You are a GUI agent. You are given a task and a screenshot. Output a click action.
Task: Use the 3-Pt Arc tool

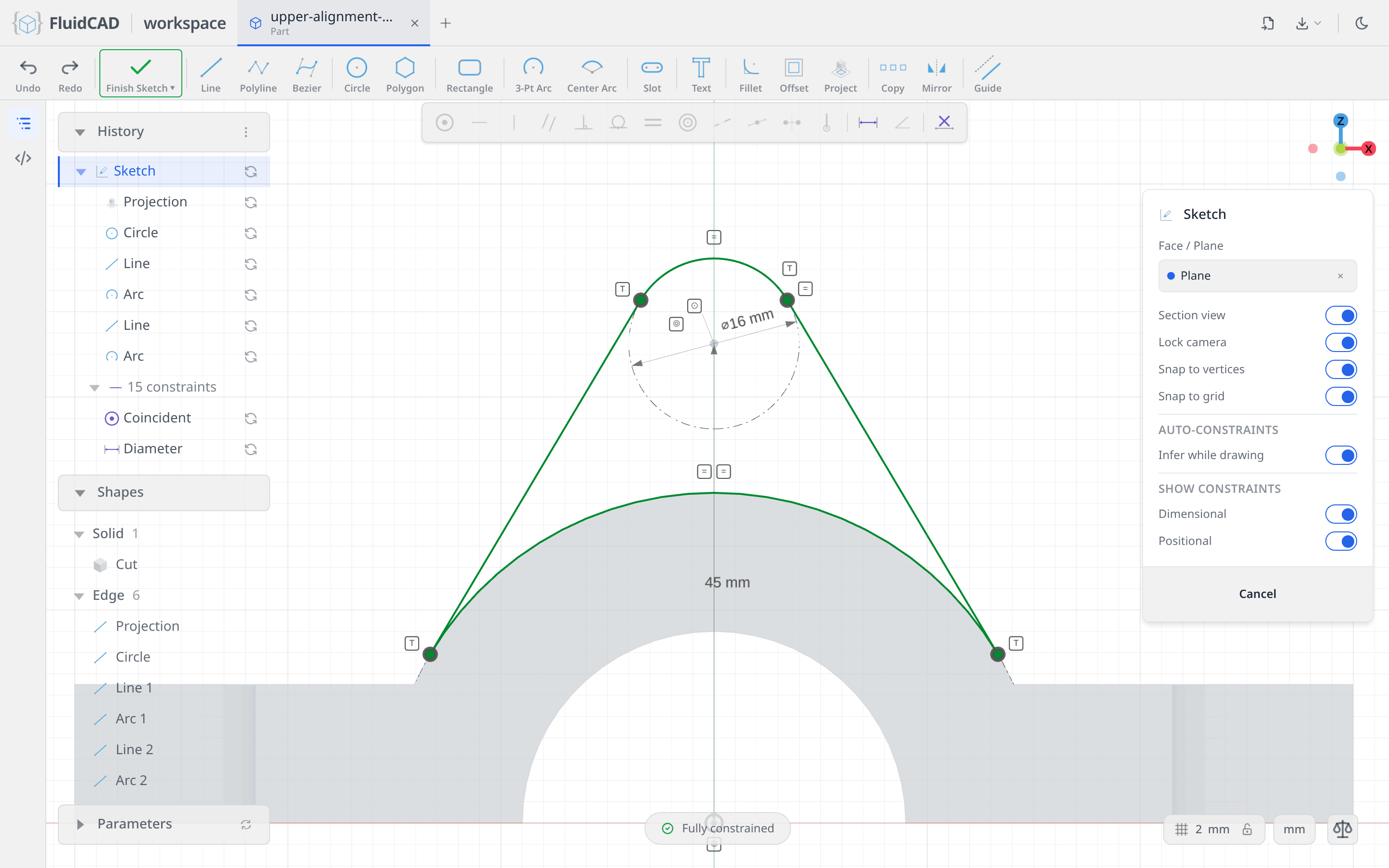[x=533, y=75]
